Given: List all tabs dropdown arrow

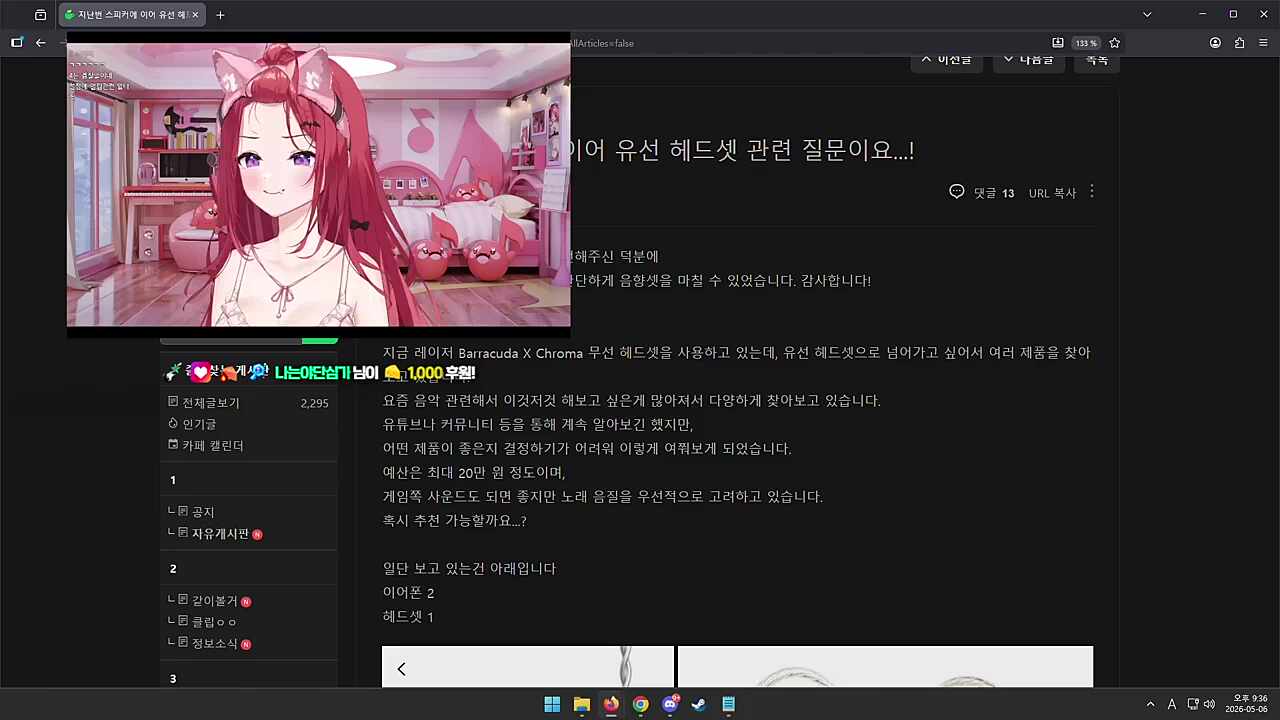Looking at the screenshot, I should tap(1147, 15).
